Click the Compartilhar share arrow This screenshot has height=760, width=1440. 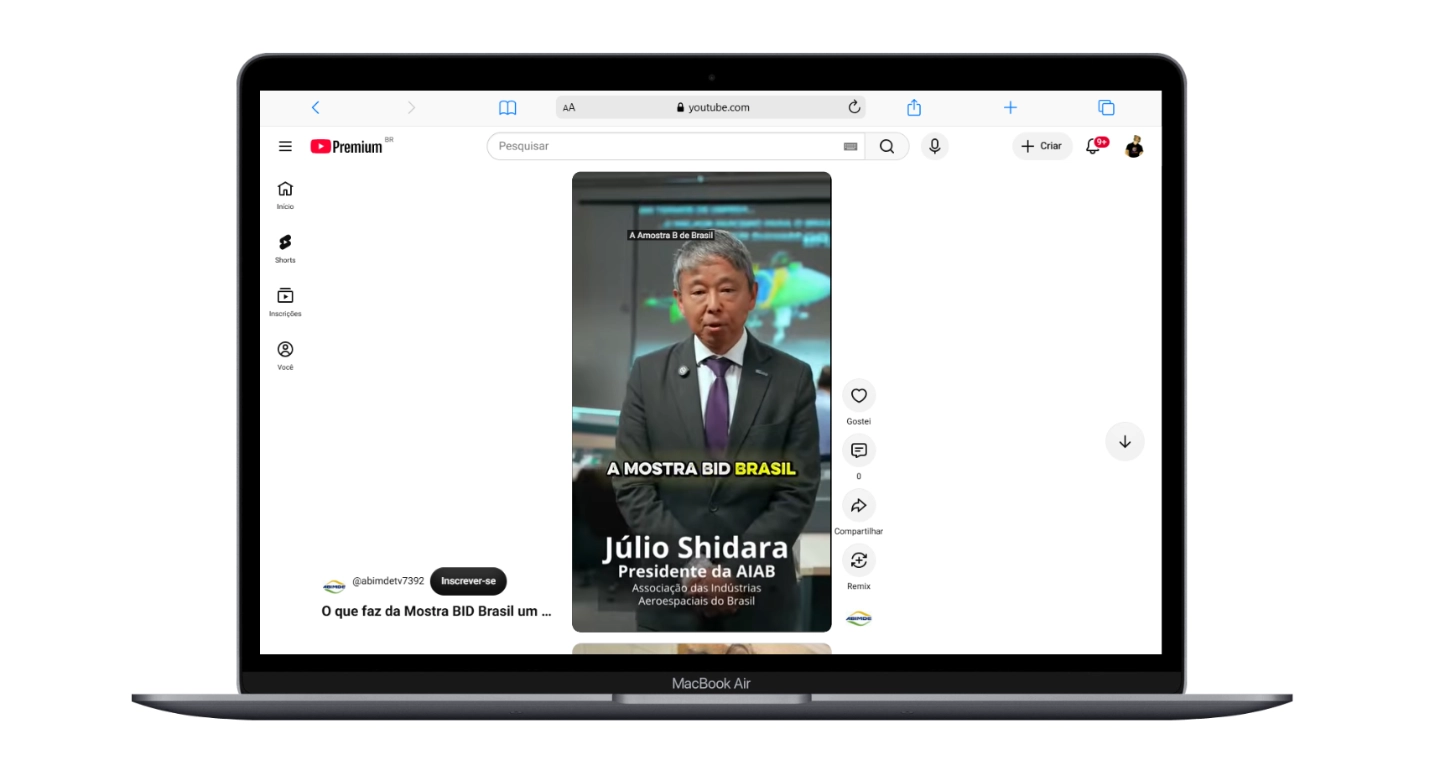(859, 506)
